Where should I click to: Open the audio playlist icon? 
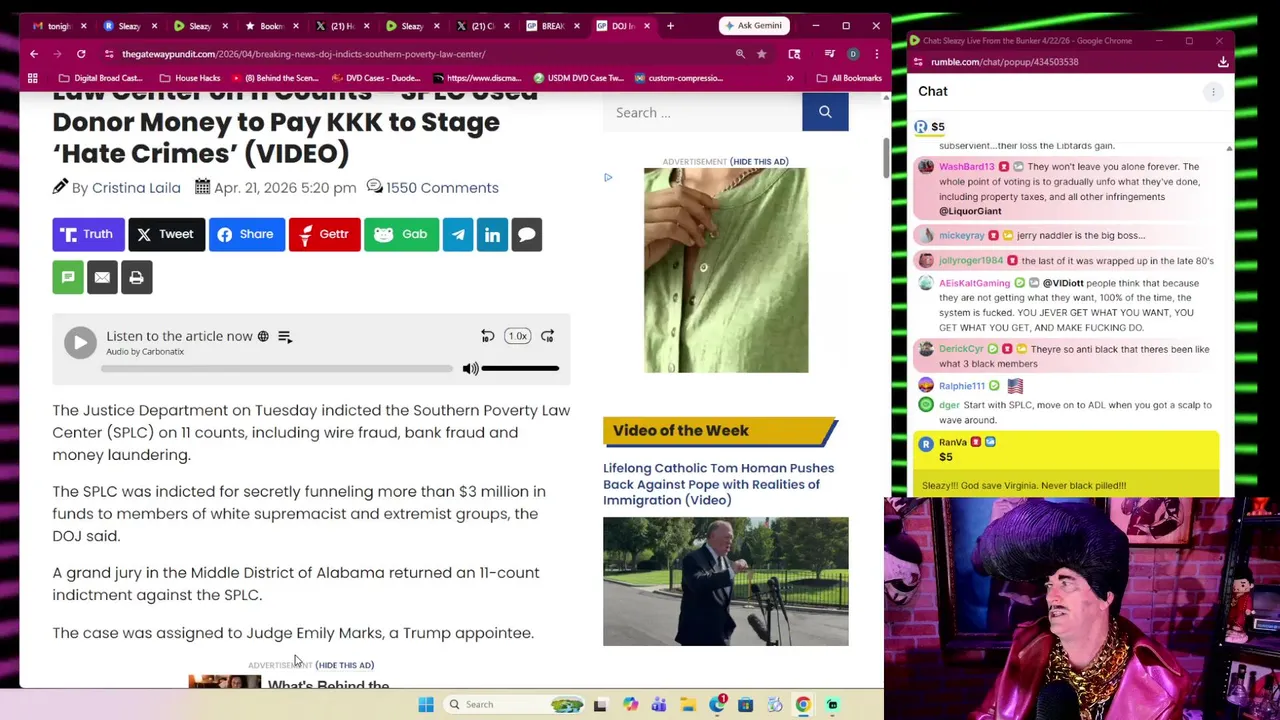285,337
